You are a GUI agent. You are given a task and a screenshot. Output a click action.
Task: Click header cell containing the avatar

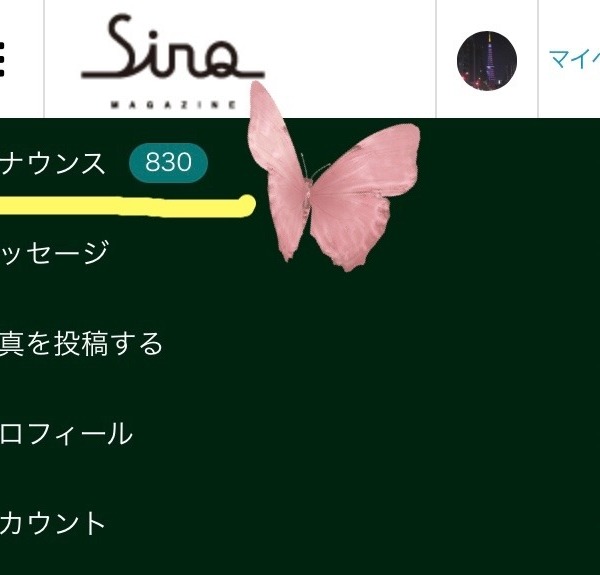(x=487, y=59)
